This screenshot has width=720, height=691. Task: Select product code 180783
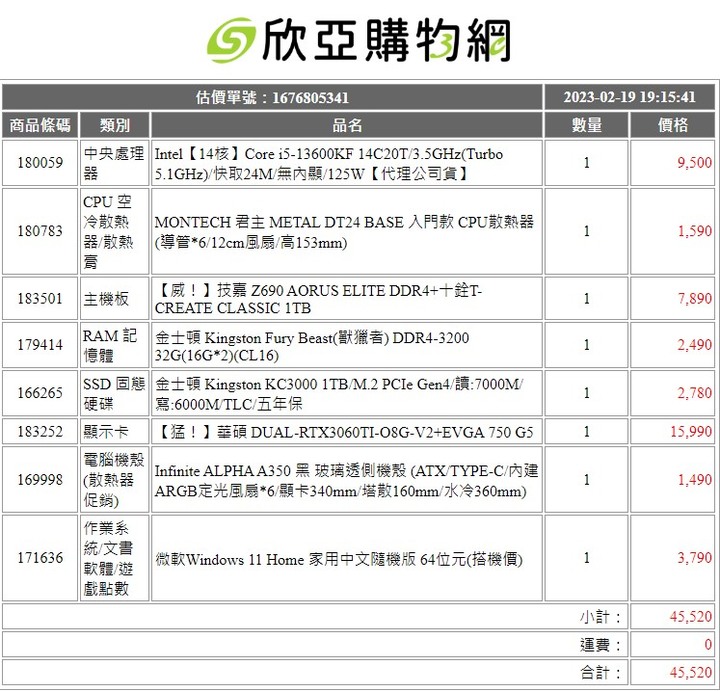pyautogui.click(x=40, y=231)
